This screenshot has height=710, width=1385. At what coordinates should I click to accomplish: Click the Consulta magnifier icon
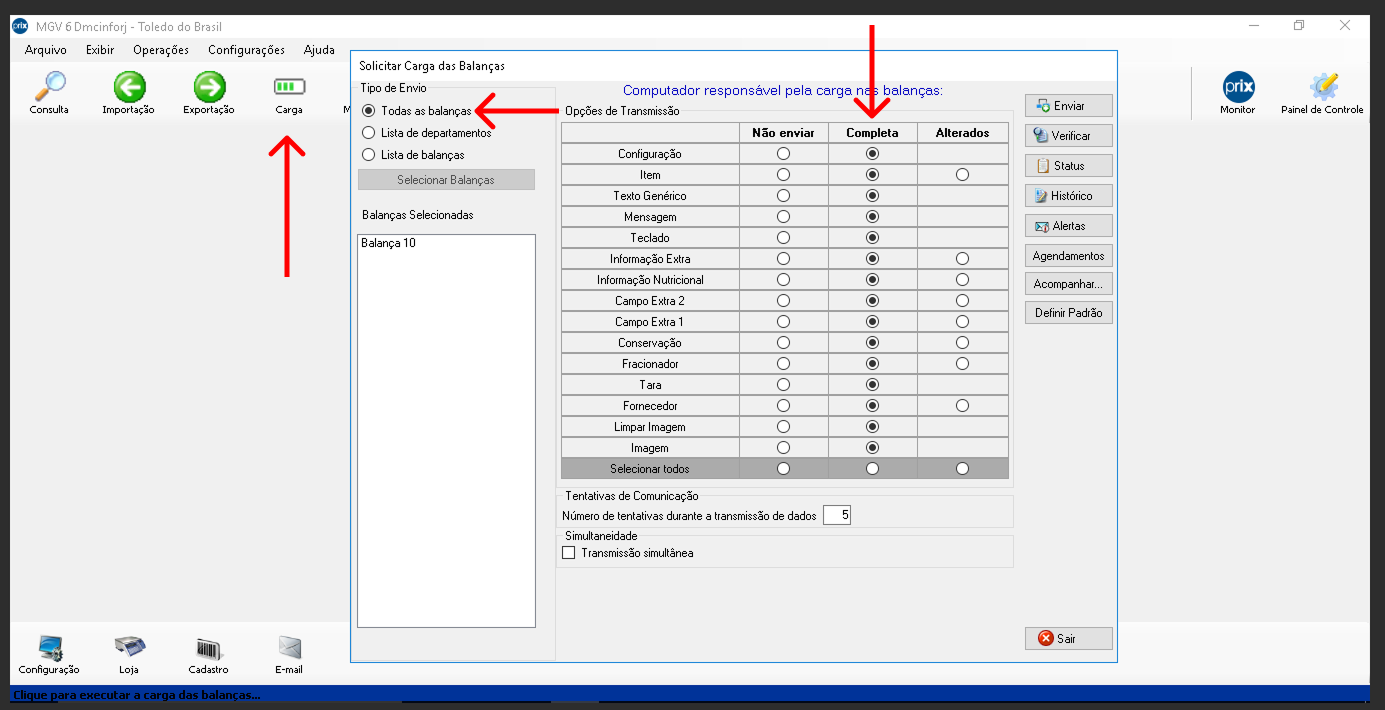49,87
